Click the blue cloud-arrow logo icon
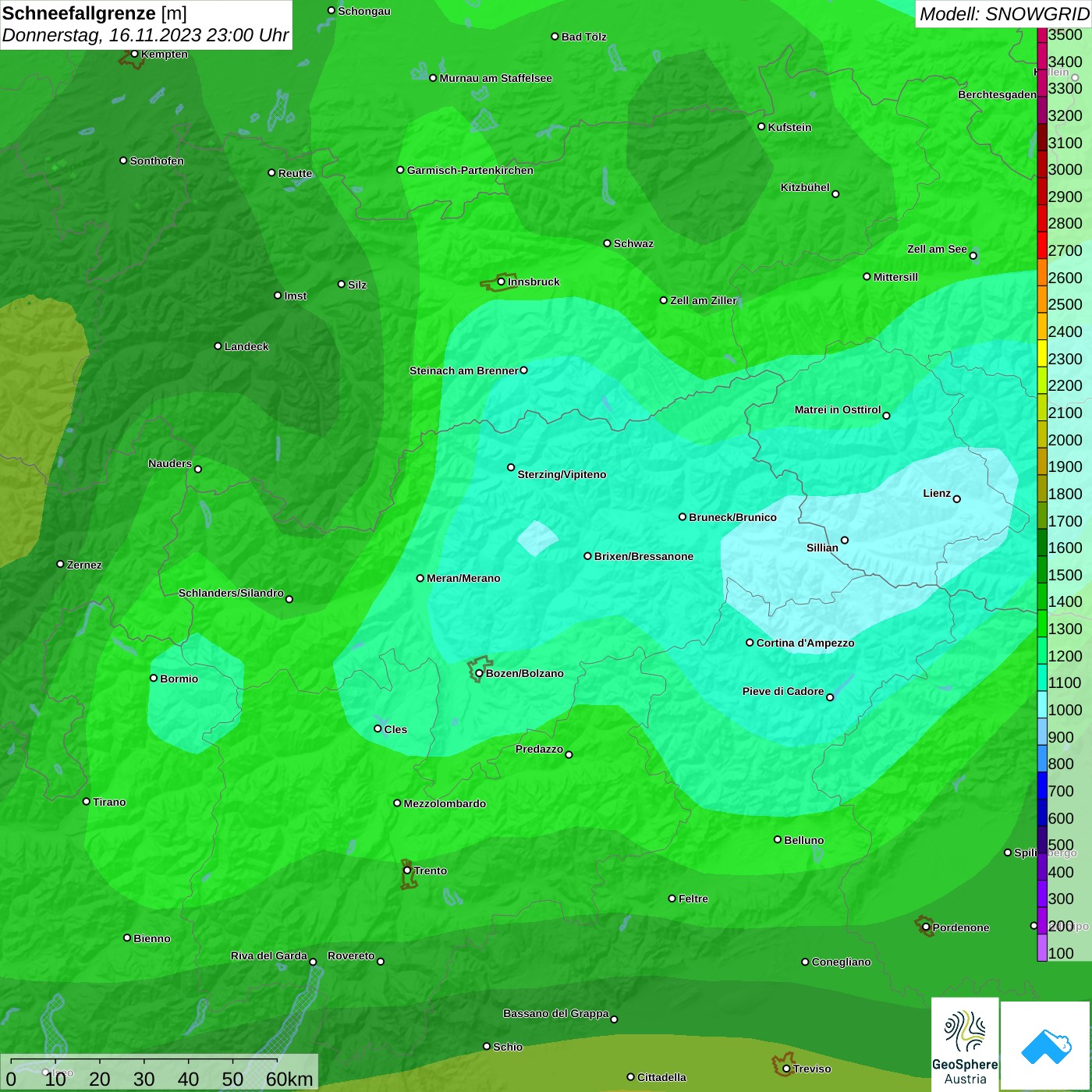Screen dimensions: 1092x1092 point(1046,1046)
